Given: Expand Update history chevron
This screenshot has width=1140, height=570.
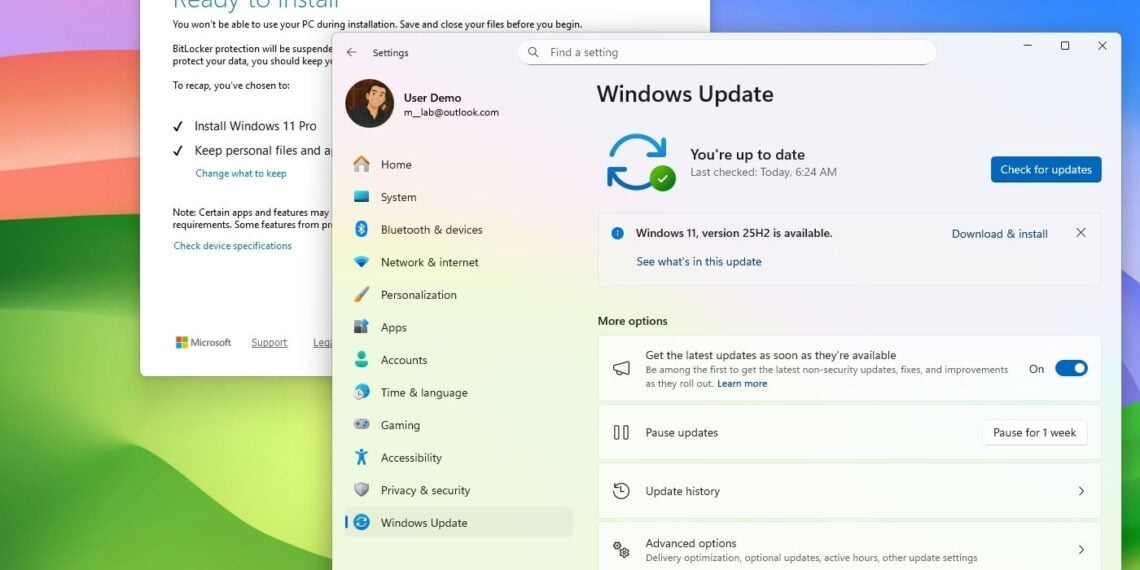Looking at the screenshot, I should [1081, 491].
